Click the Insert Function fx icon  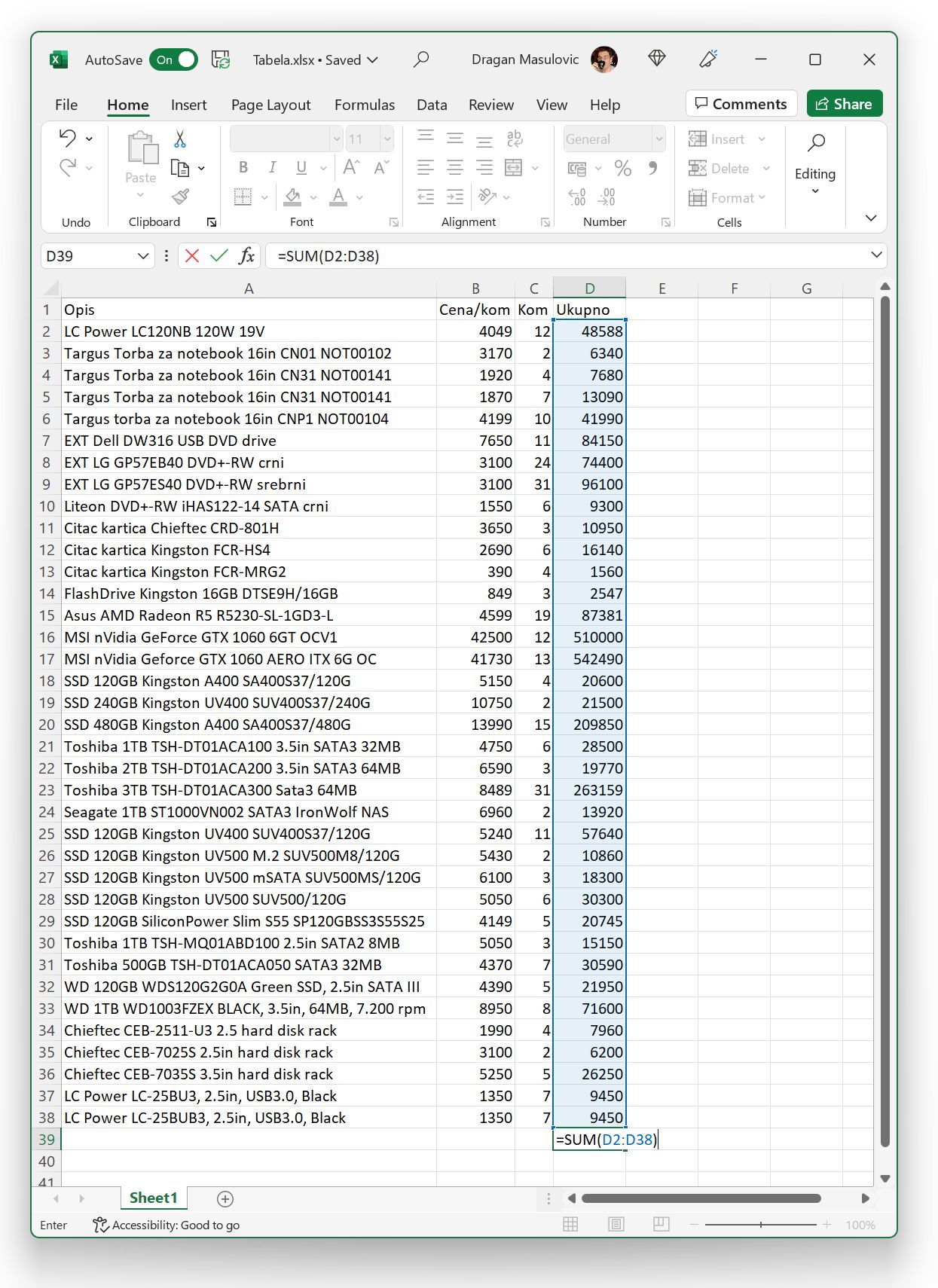[x=246, y=256]
